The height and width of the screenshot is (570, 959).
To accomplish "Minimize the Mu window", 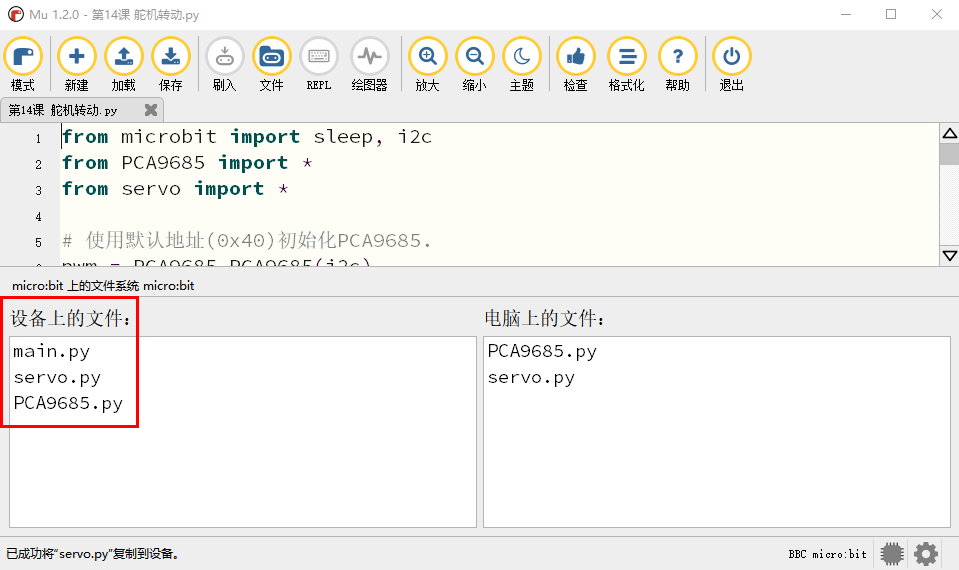I will 846,14.
